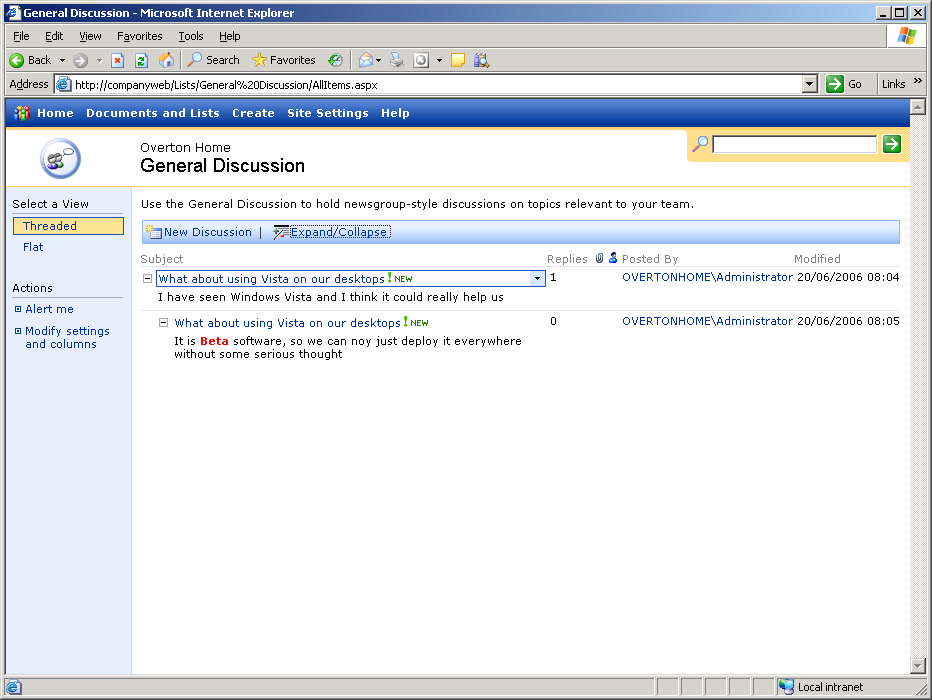Screen dimensions: 932x700
Task: Click the Back arrow icon
Action: coord(17,60)
